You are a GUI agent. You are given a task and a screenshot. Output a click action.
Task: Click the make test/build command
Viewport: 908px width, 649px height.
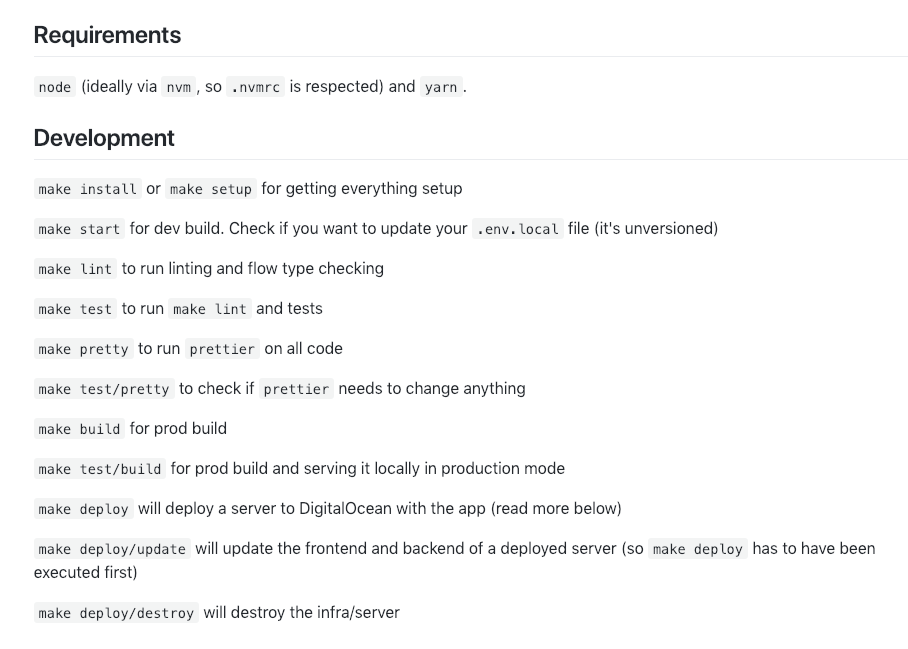pos(100,468)
